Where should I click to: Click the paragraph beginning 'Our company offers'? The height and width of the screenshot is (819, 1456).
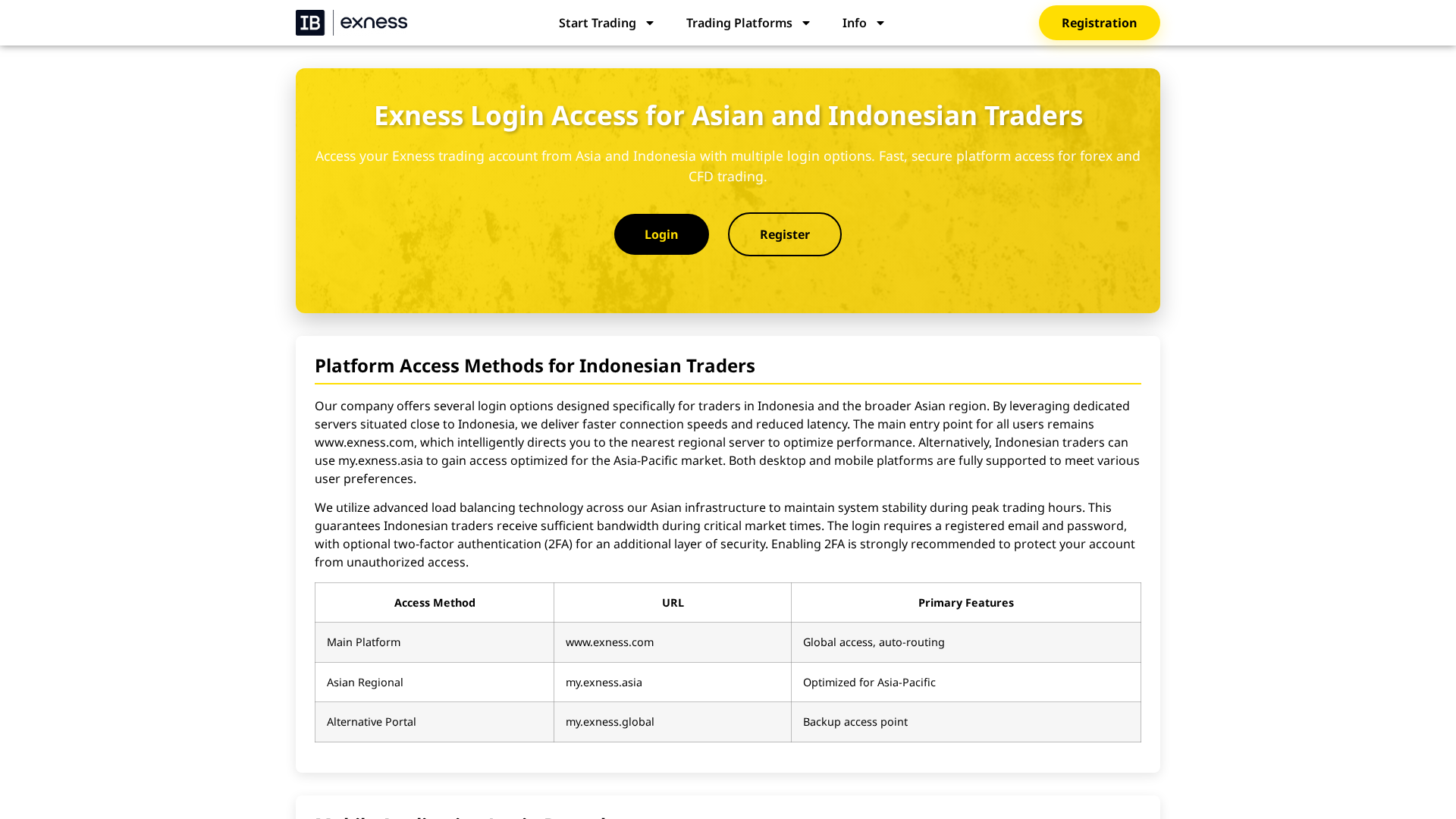click(x=728, y=442)
